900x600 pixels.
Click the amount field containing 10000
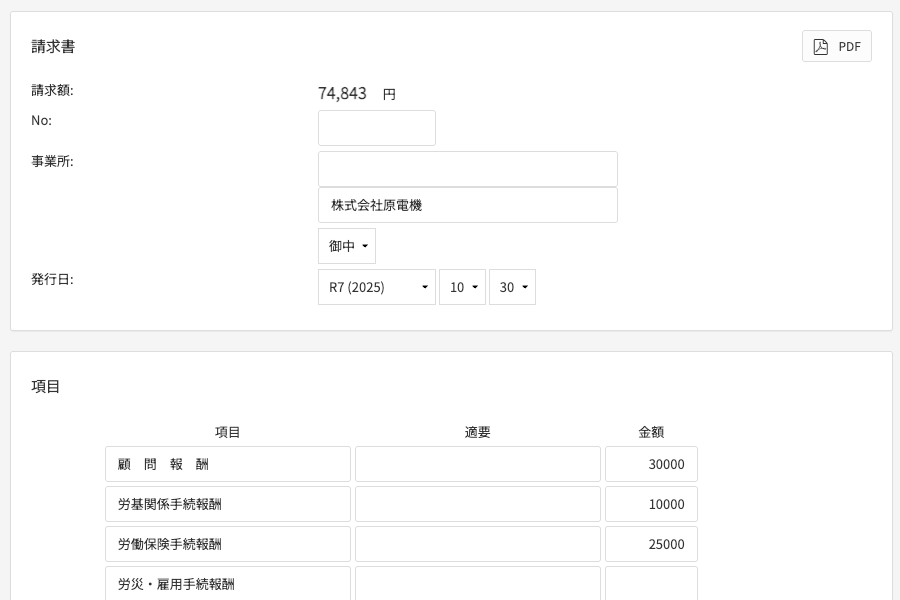[651, 504]
